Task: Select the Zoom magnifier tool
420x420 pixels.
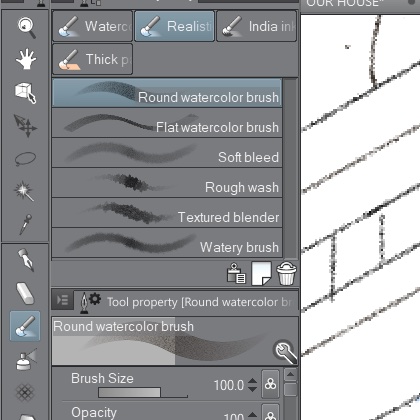Action: [26, 27]
